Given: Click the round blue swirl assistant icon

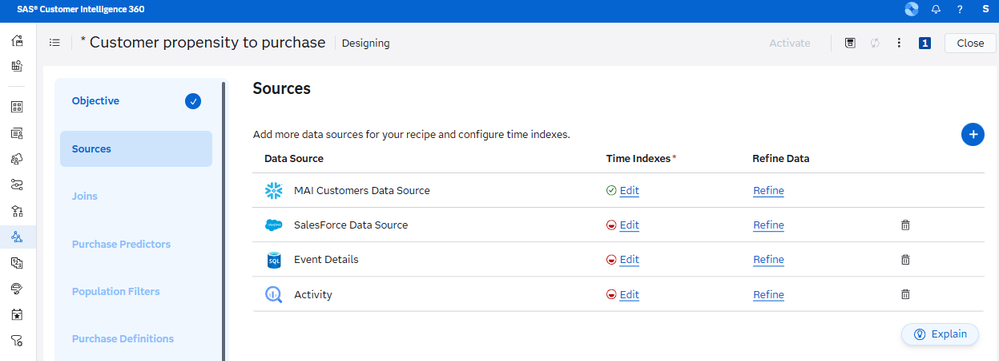Looking at the screenshot, I should click(x=911, y=9).
